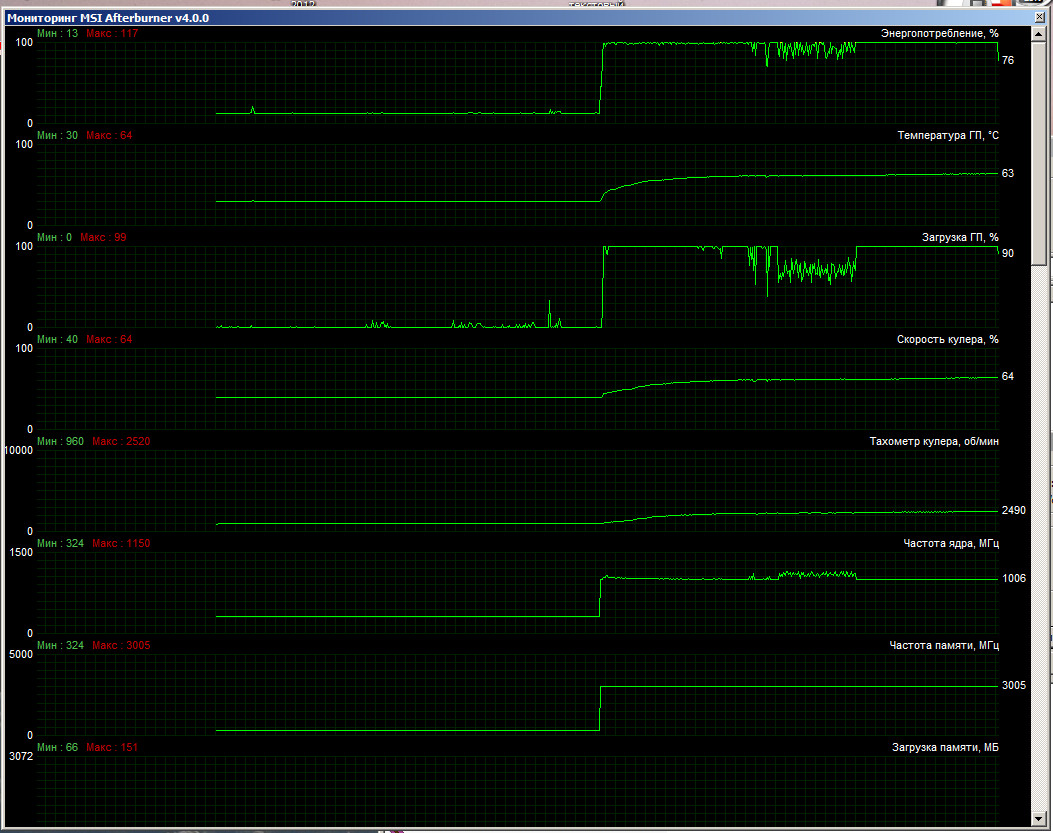
Task: Click the 'Мин : 0' GPU load value
Action: (54, 238)
